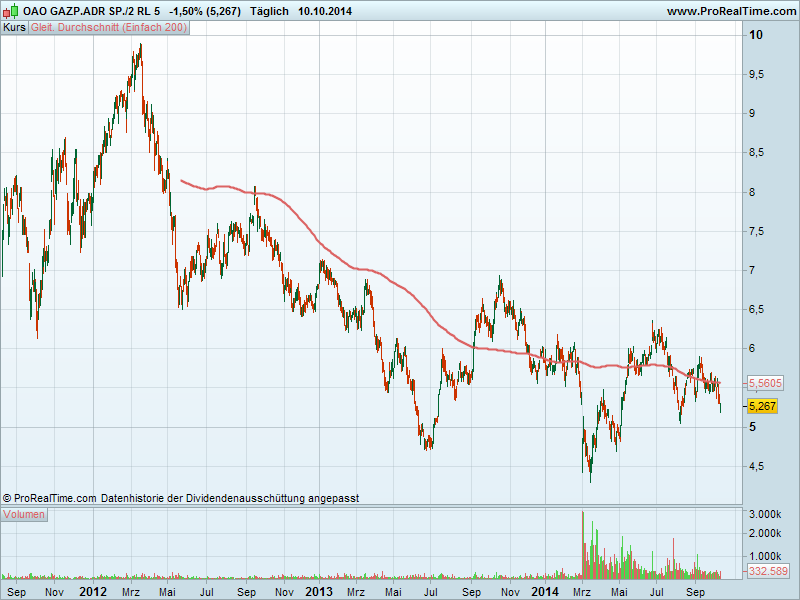Click Datenhistorie der Dividendenausschüttung angepasst note
Image resolution: width=800 pixels, height=600 pixels.
pos(230,498)
